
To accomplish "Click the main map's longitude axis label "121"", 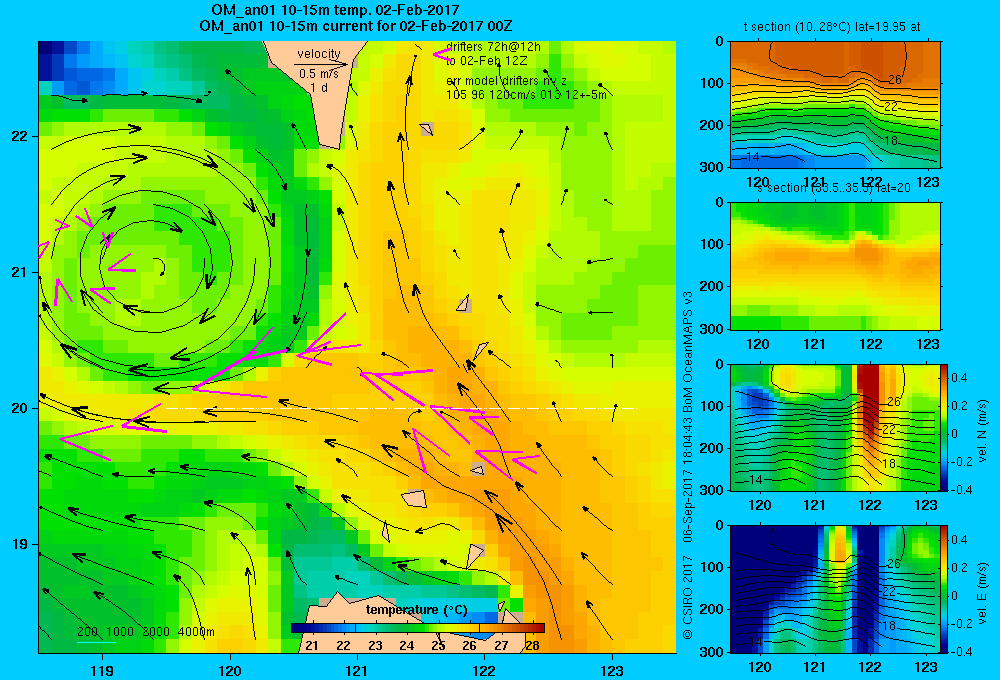I will 357,670.
